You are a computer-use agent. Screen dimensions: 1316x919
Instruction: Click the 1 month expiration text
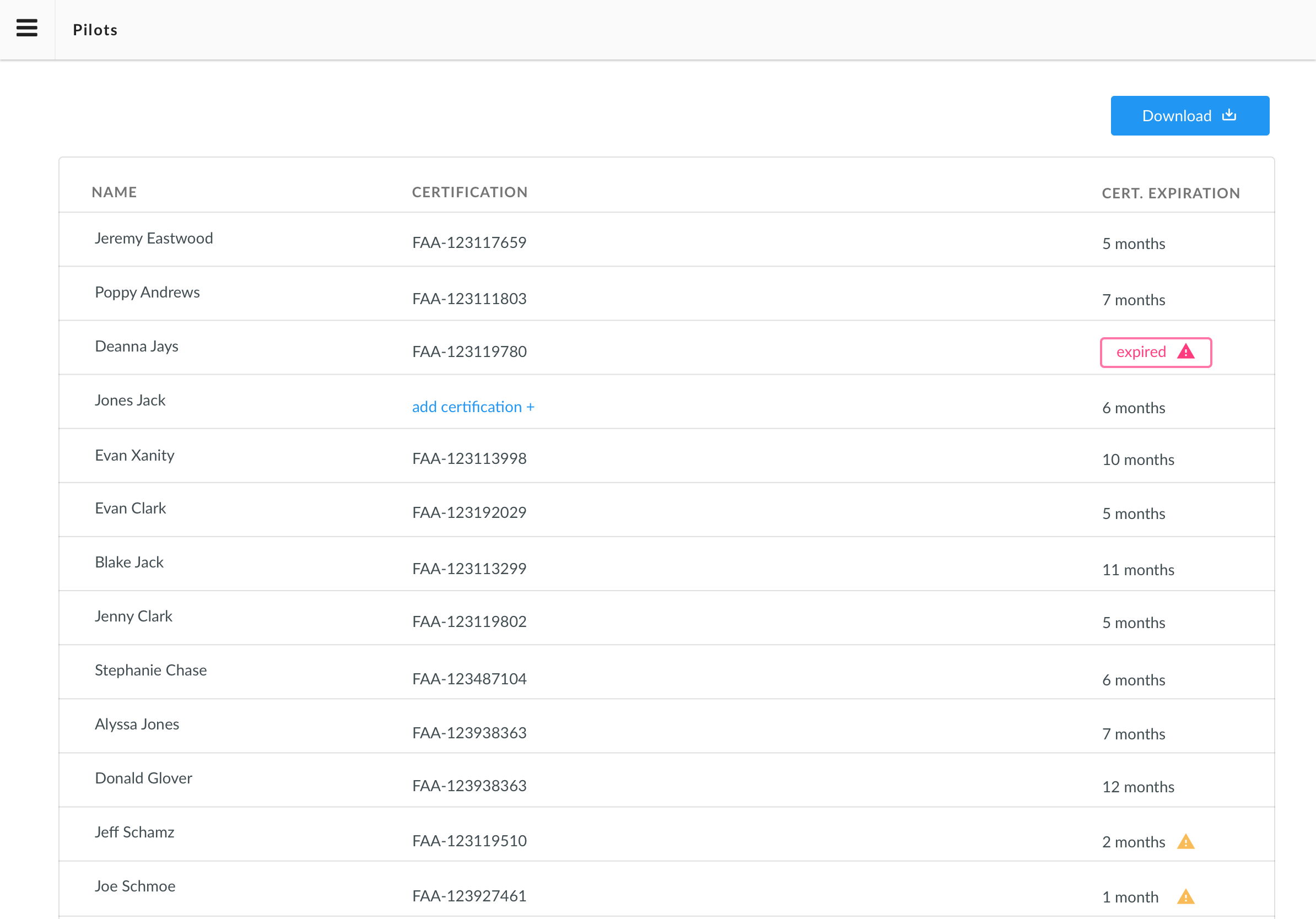pyautogui.click(x=1130, y=896)
